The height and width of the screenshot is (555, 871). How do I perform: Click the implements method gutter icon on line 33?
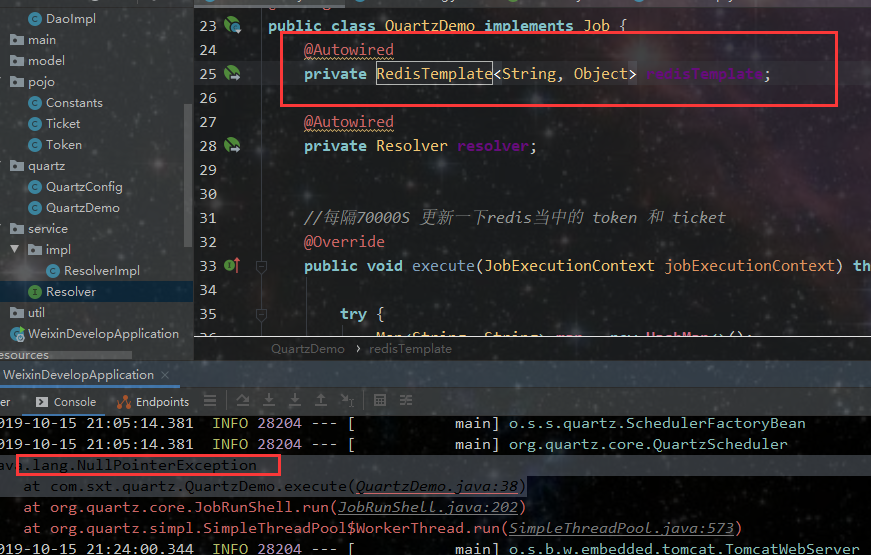tap(232, 266)
